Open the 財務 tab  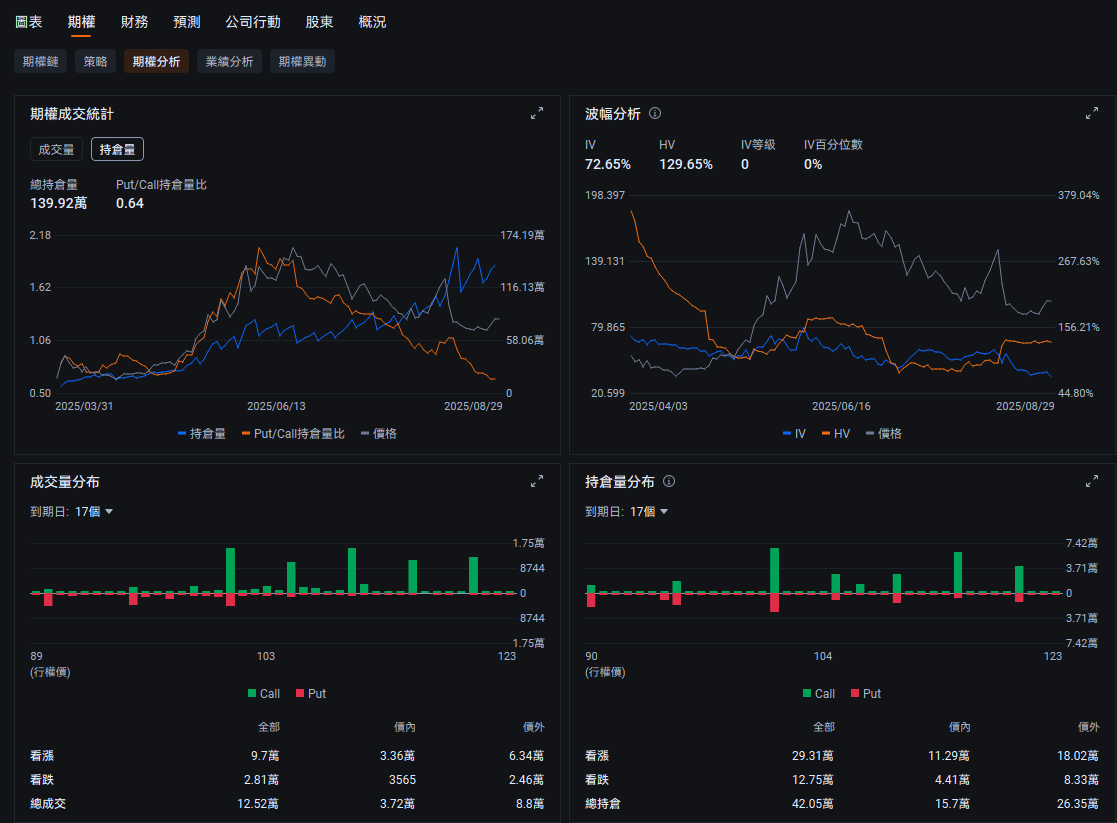pyautogui.click(x=134, y=22)
